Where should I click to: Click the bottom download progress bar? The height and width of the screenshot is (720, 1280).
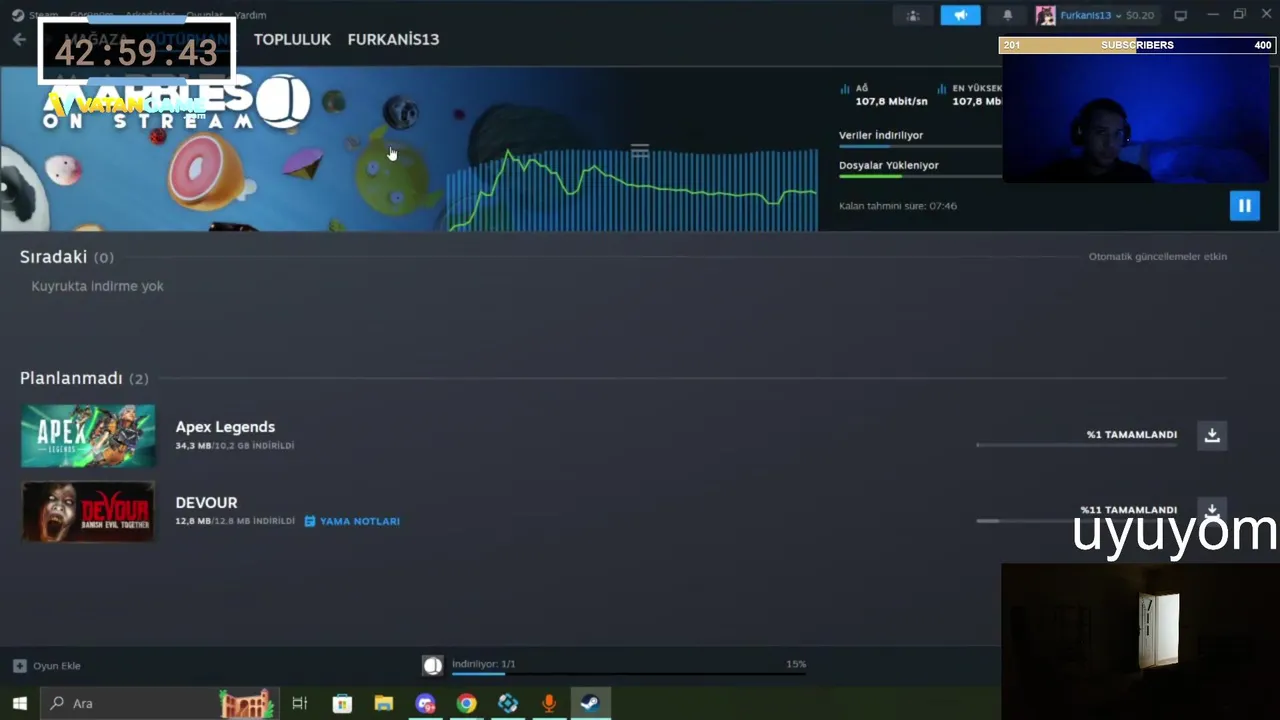628,674
